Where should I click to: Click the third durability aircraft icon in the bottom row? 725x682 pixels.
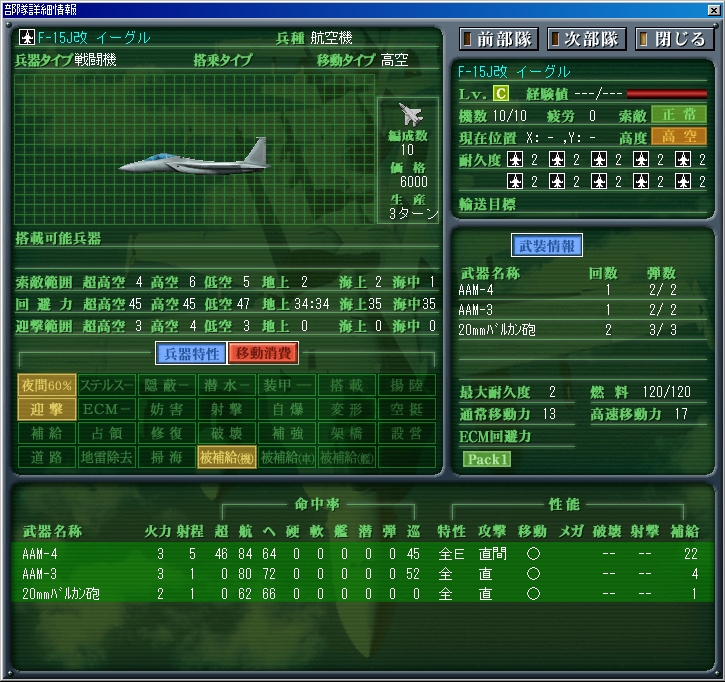click(599, 181)
